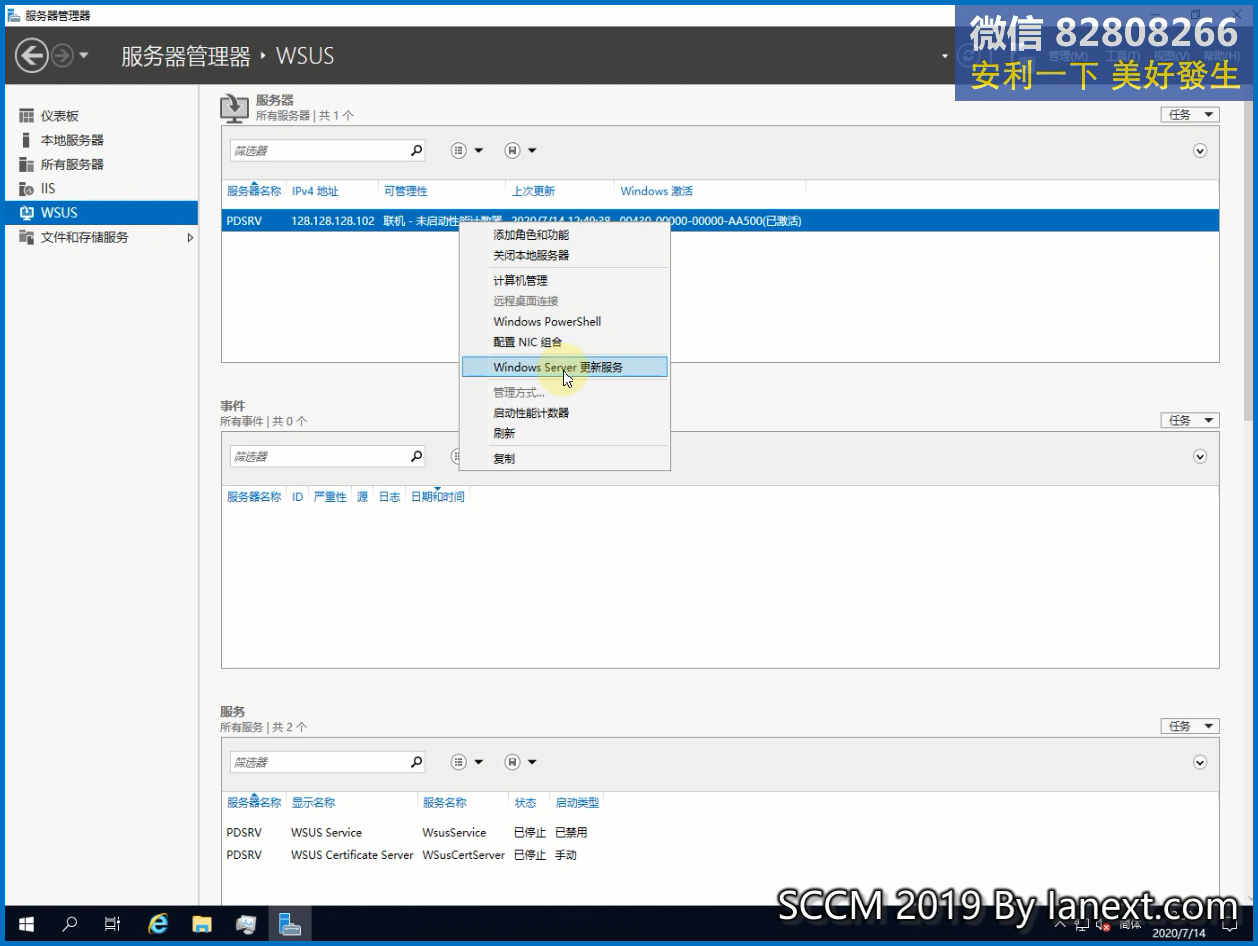Open taskbar search magnifier
This screenshot has height=946, width=1258.
[x=70, y=925]
